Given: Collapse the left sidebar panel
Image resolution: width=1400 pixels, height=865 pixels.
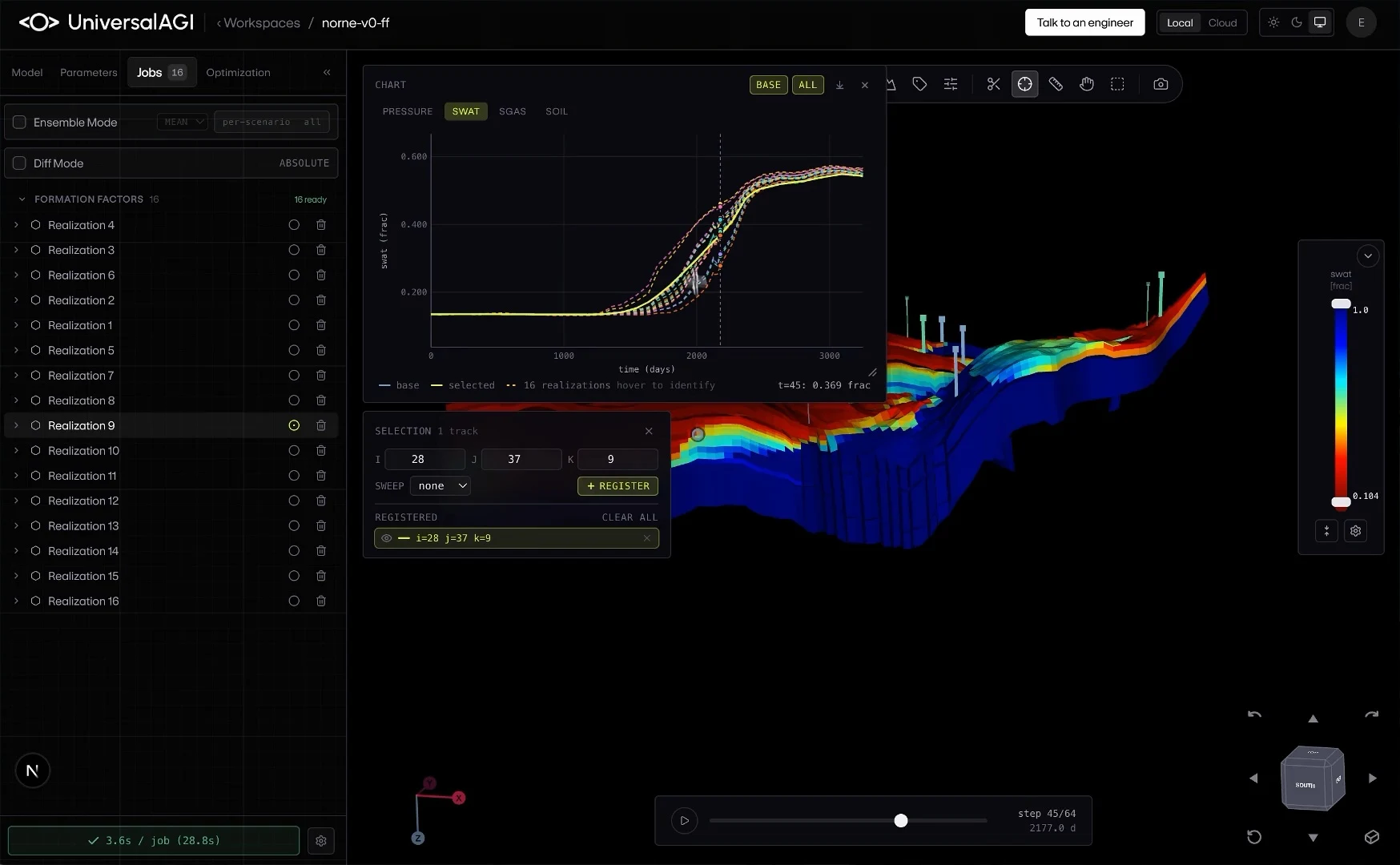Looking at the screenshot, I should [327, 72].
